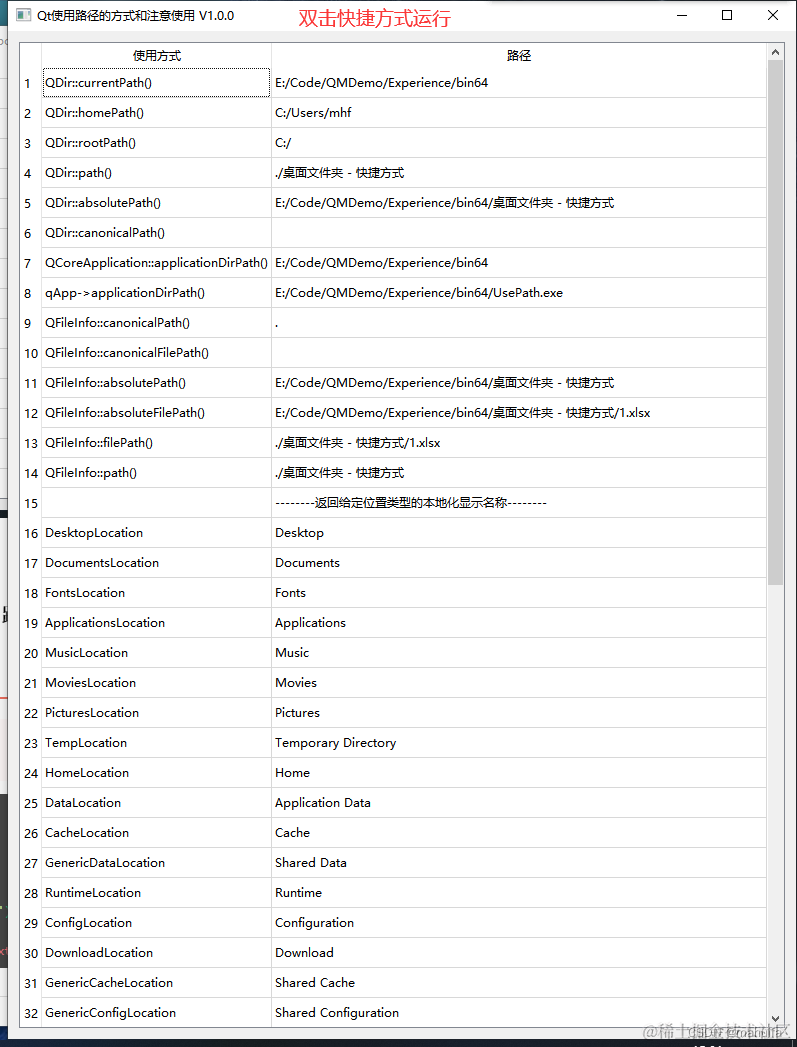This screenshot has height=1047, width=797.
Task: Select the PicturesLocation cell
Action: point(156,712)
